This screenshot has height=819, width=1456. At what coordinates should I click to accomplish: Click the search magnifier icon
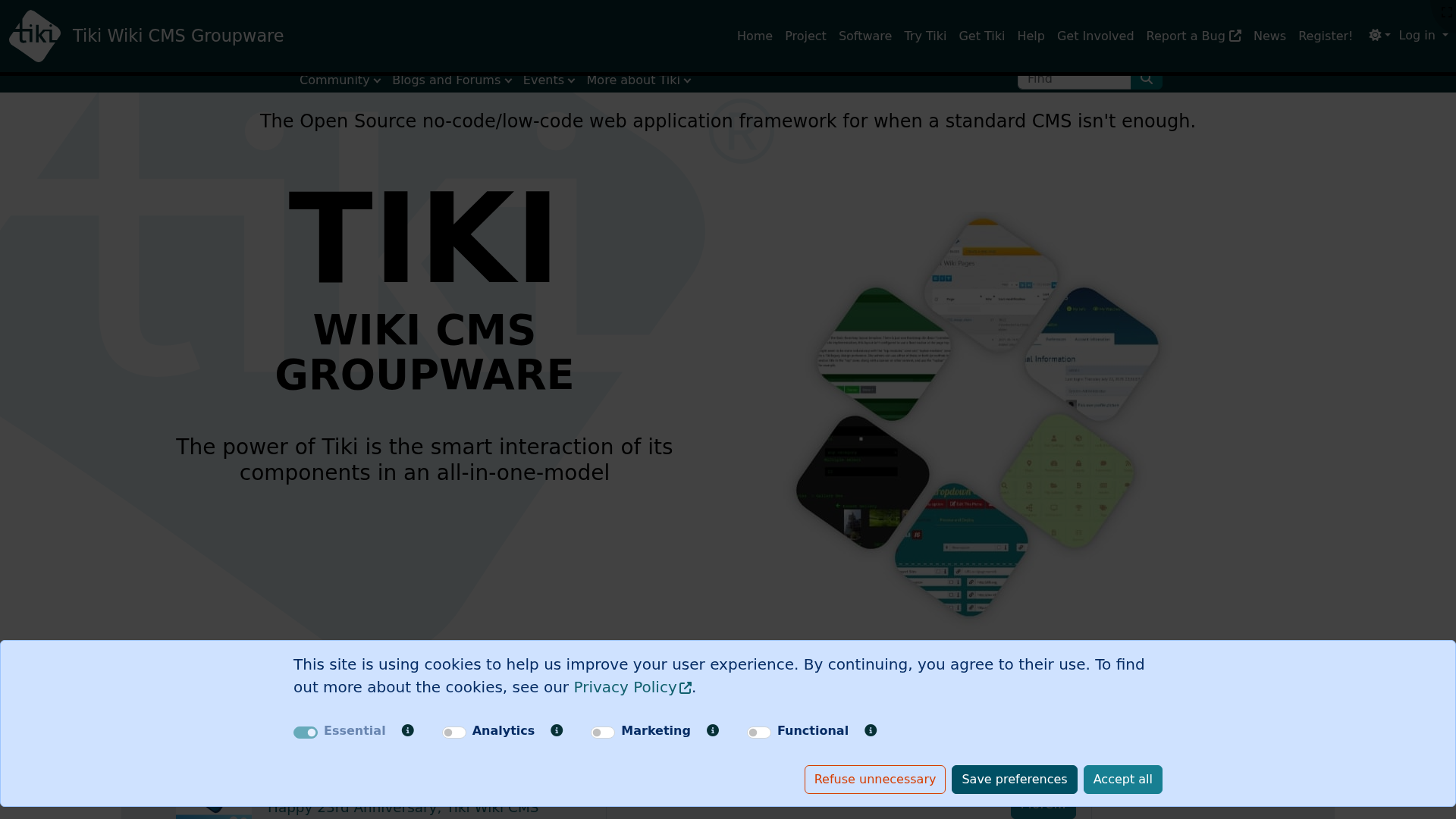pyautogui.click(x=1147, y=78)
